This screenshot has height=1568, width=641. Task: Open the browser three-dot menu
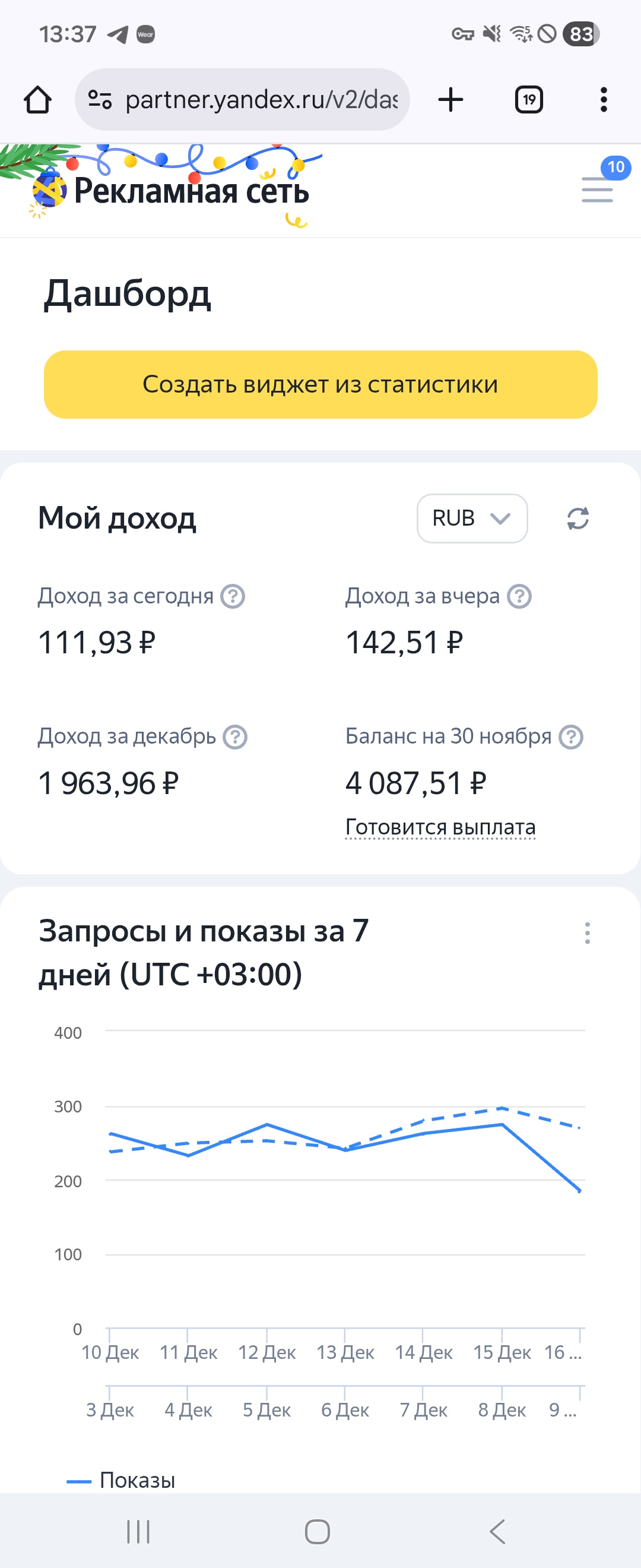tap(603, 100)
